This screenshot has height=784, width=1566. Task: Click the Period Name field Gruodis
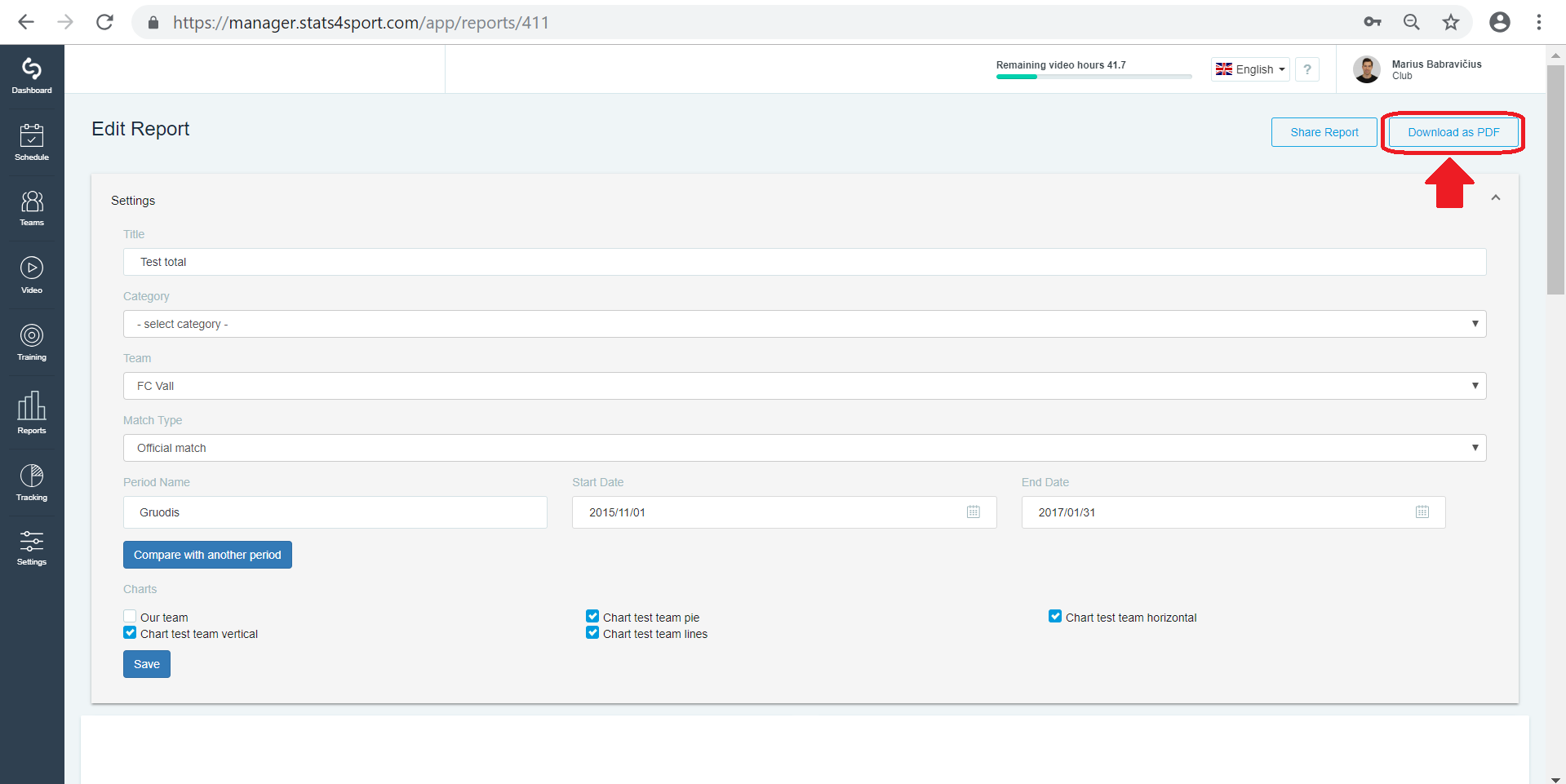pyautogui.click(x=335, y=512)
